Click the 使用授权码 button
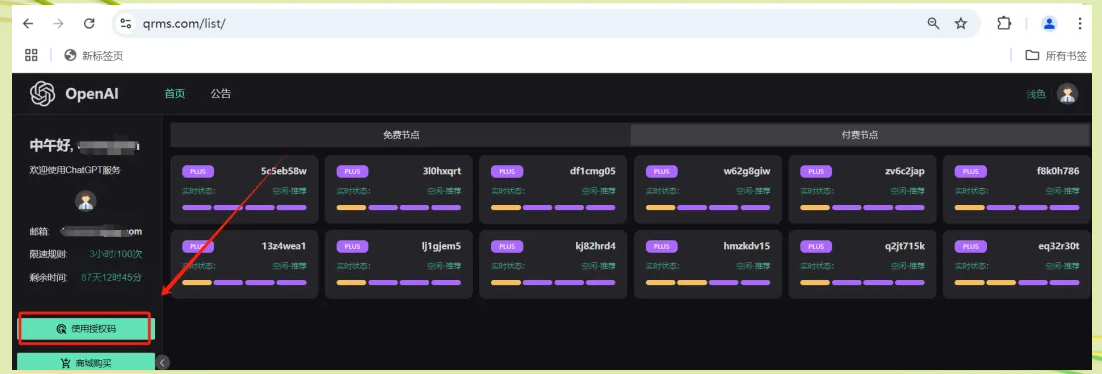 [x=86, y=328]
